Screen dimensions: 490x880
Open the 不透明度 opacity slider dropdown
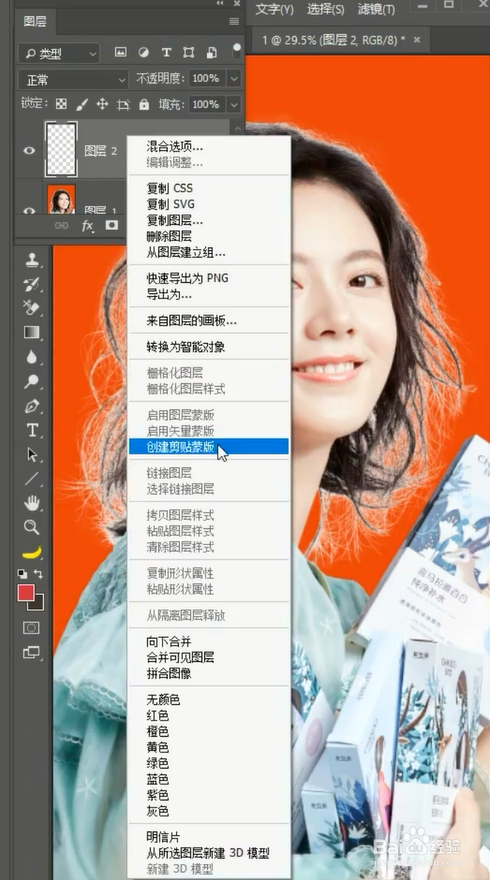[x=235, y=79]
